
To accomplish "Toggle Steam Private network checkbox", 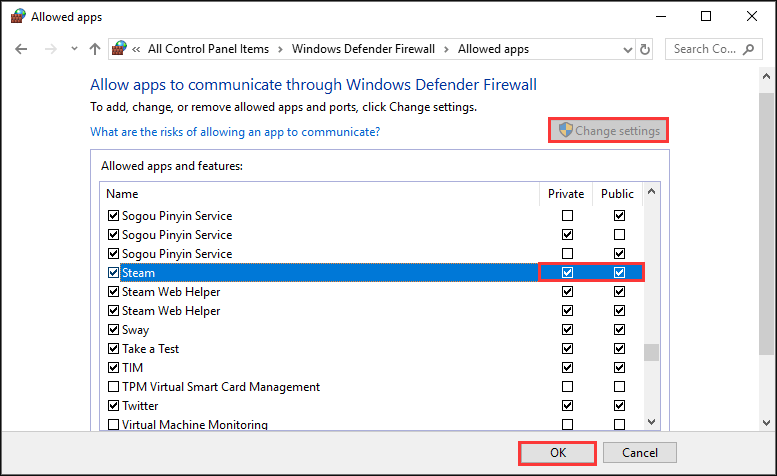I will point(567,272).
